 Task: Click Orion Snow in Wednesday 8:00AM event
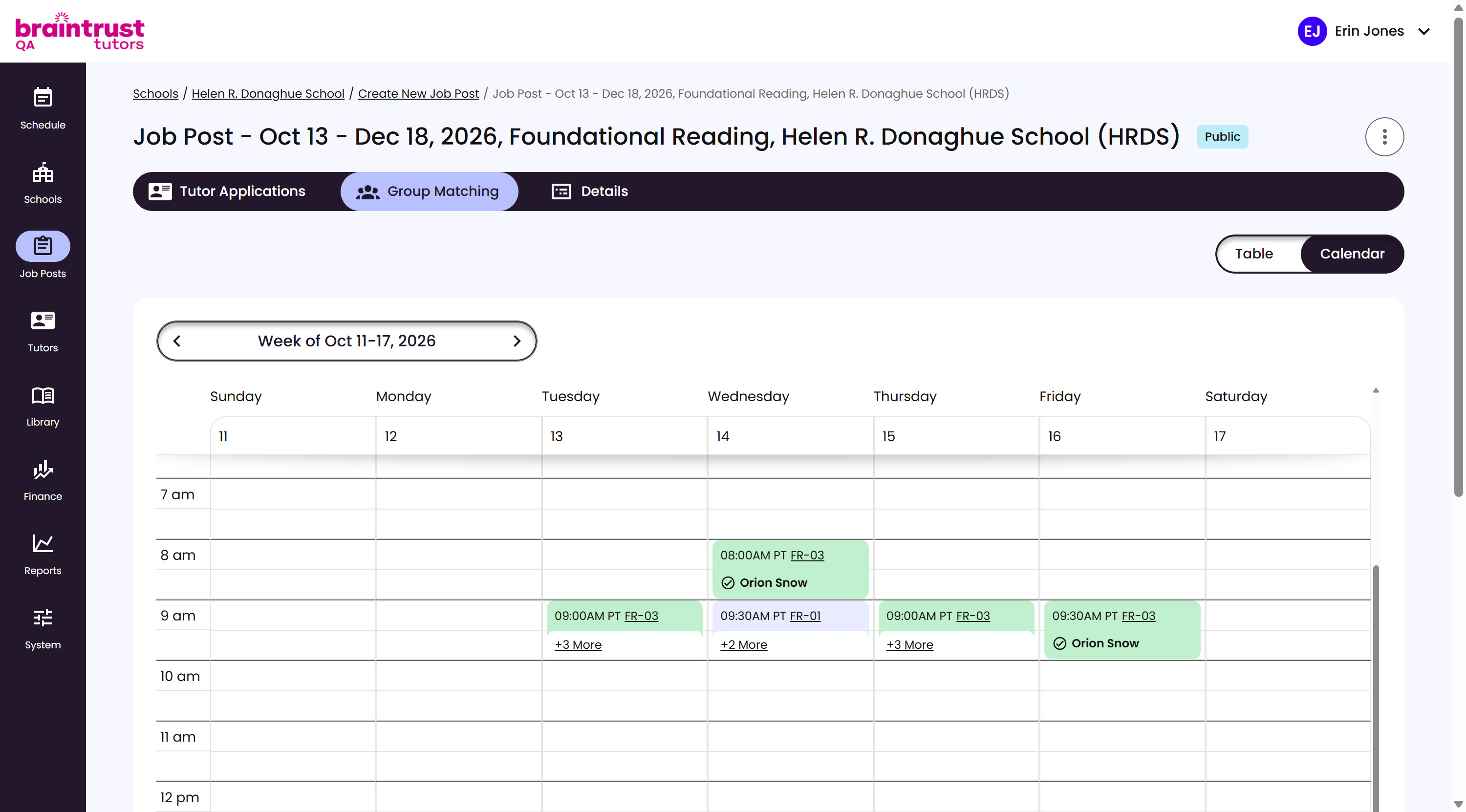click(773, 583)
